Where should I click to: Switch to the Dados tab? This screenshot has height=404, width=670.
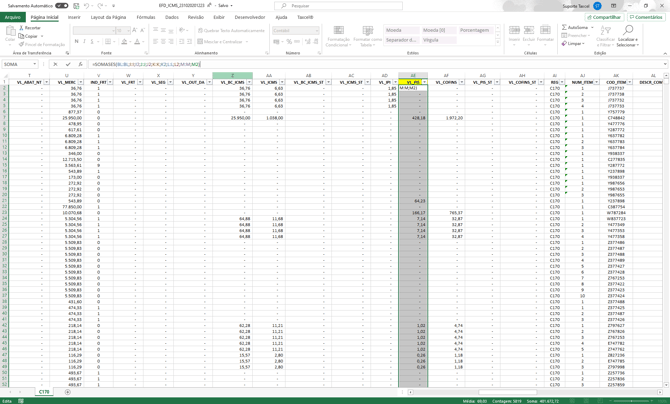172,17
